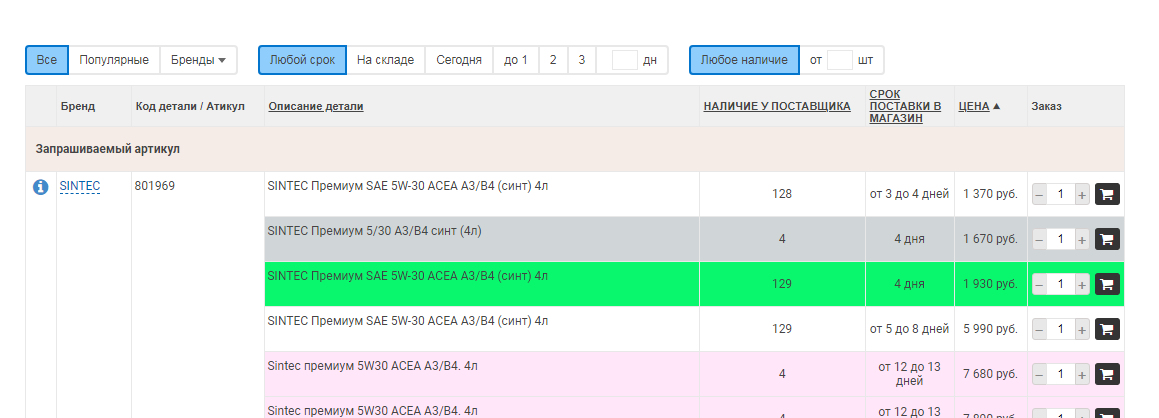Add the 1 930 руб. offer to cart
This screenshot has height=418, width=1159.
point(1107,284)
